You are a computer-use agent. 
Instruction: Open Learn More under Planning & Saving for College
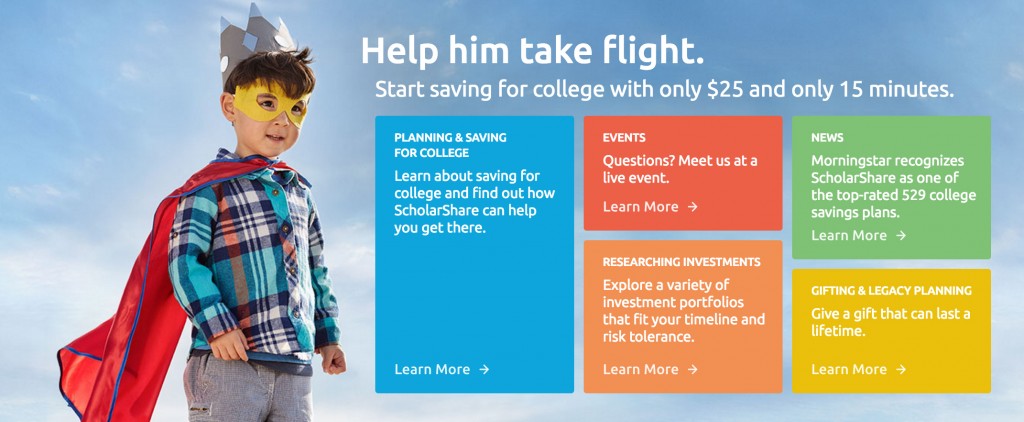(432, 369)
